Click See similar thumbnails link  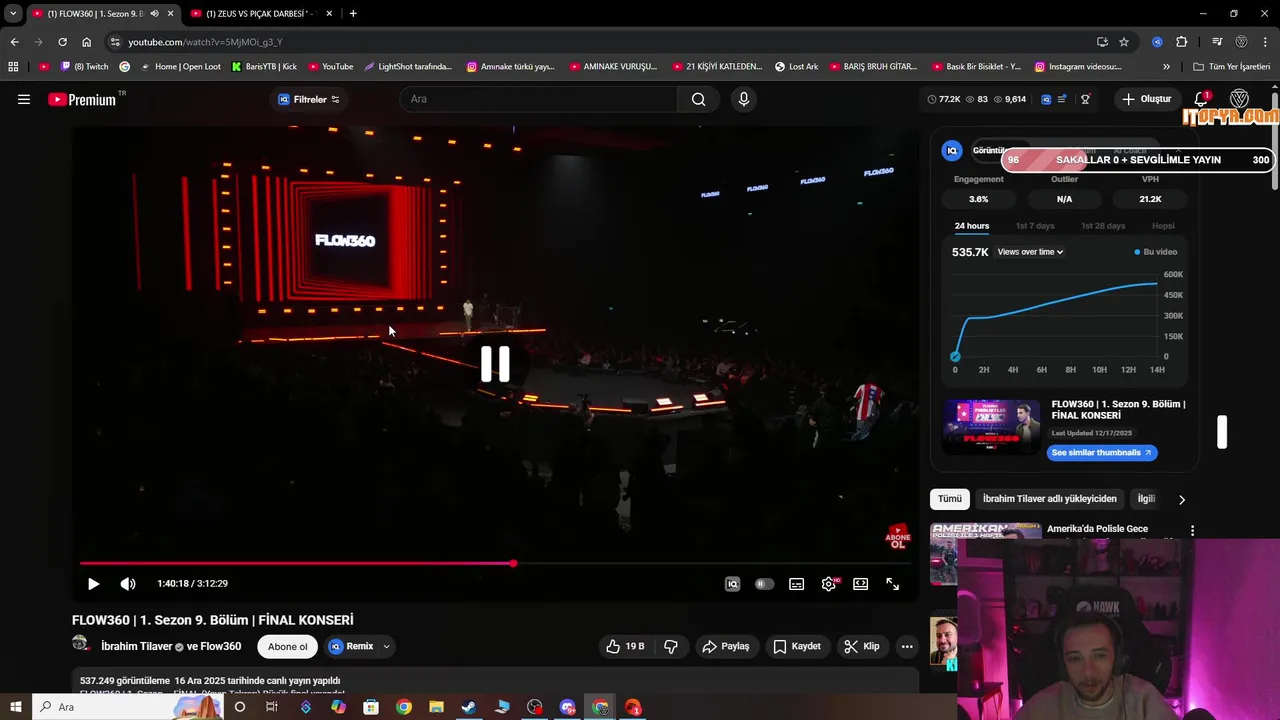pyautogui.click(x=1102, y=453)
